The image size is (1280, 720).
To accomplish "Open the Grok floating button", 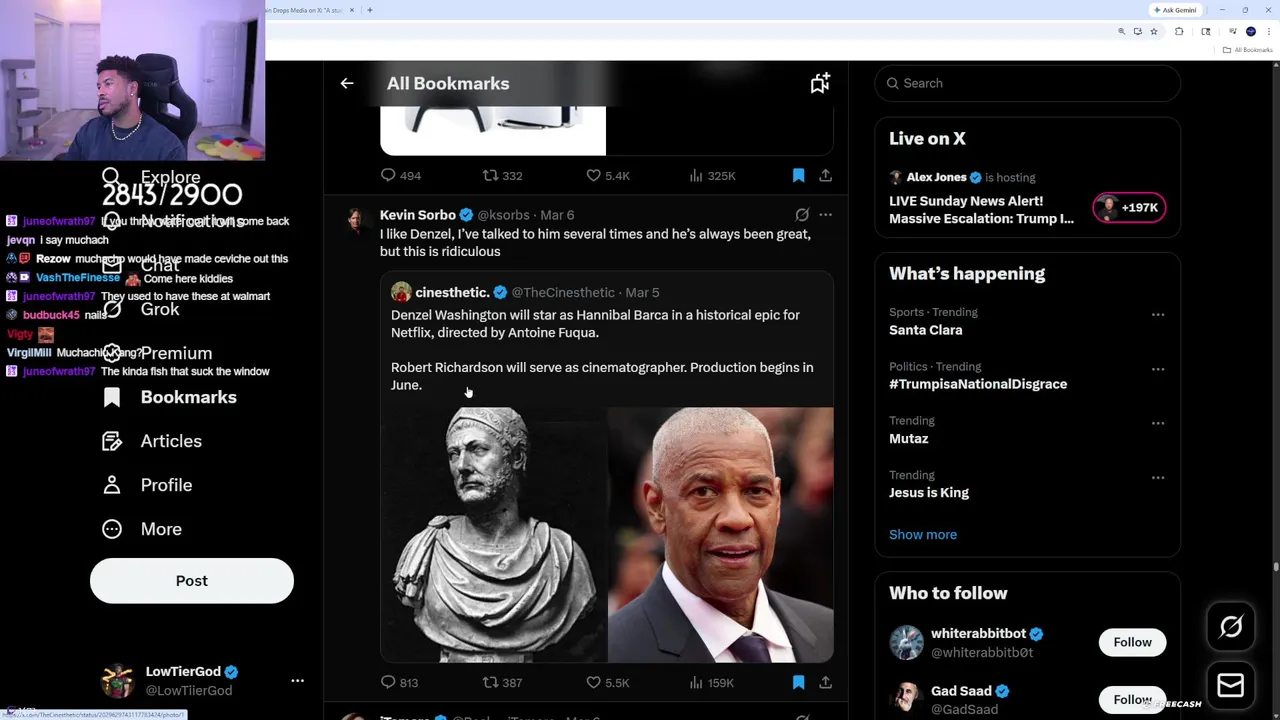I will click(1230, 627).
